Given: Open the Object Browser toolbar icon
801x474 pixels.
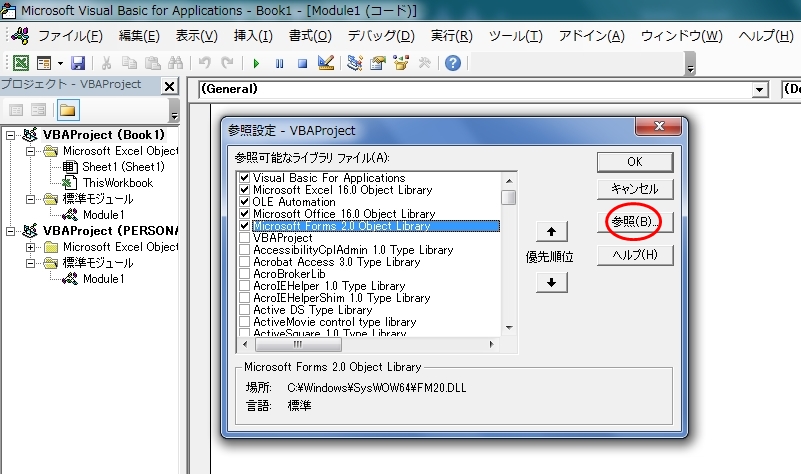Looking at the screenshot, I should coord(401,63).
